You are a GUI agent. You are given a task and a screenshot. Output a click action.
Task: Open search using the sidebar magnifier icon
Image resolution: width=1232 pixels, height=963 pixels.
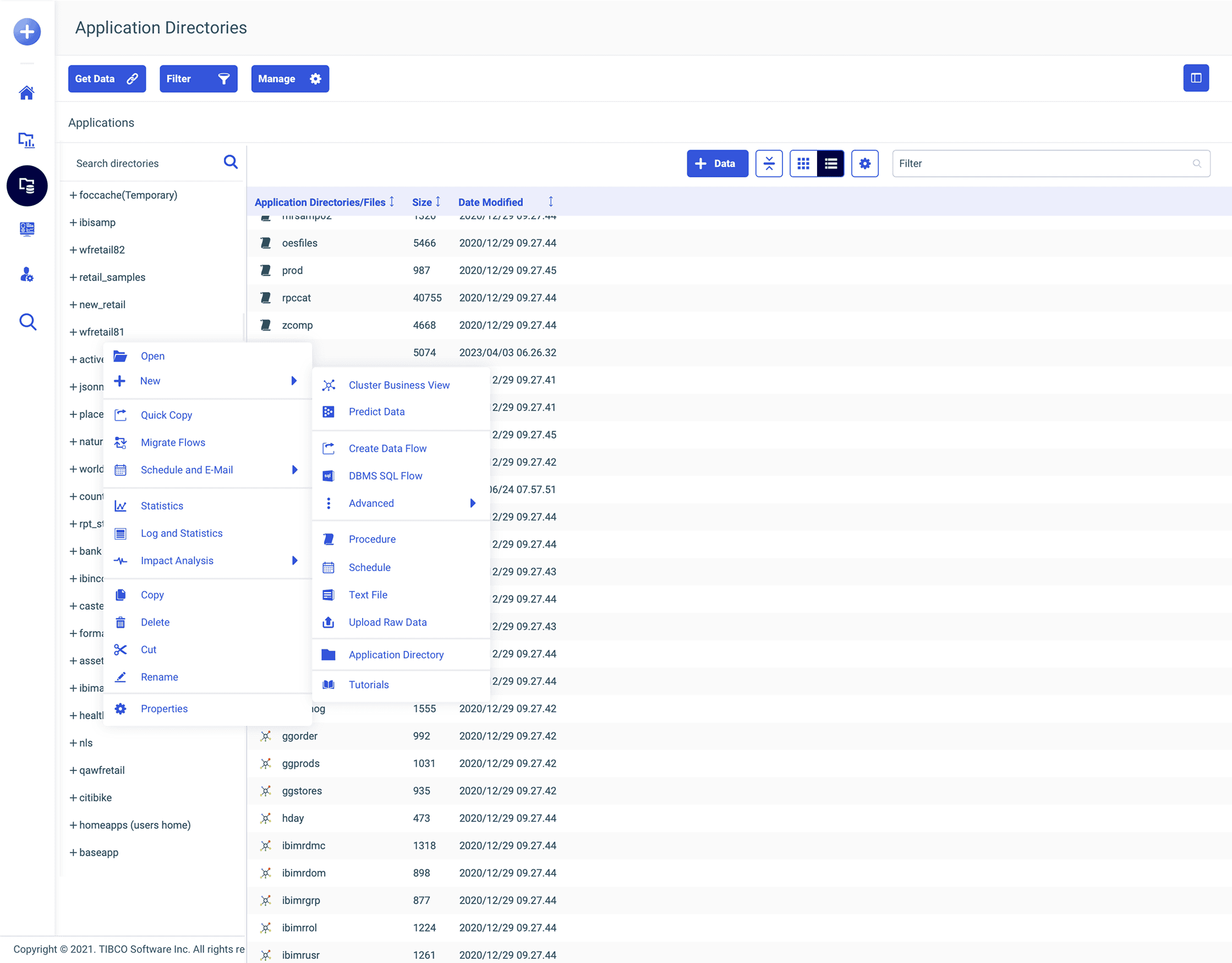26,321
